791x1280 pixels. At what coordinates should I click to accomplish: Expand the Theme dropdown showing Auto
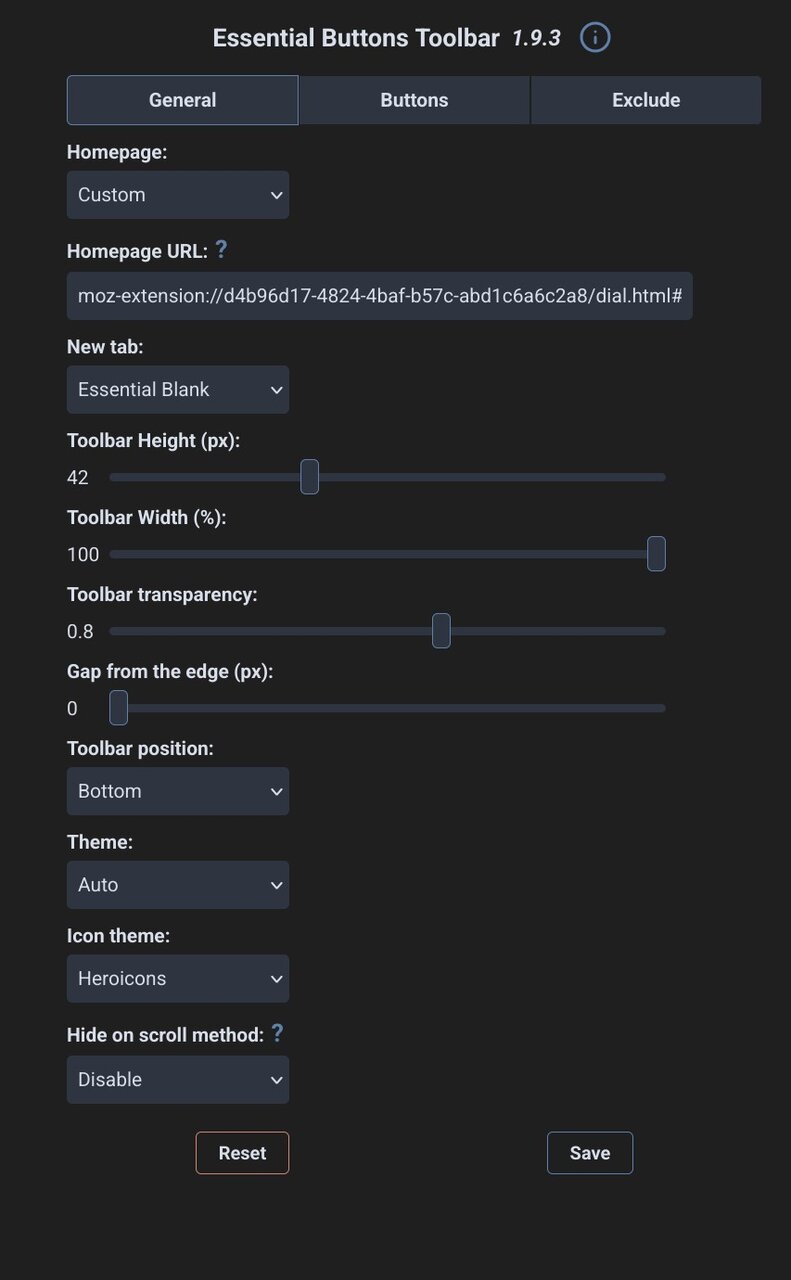(178, 885)
